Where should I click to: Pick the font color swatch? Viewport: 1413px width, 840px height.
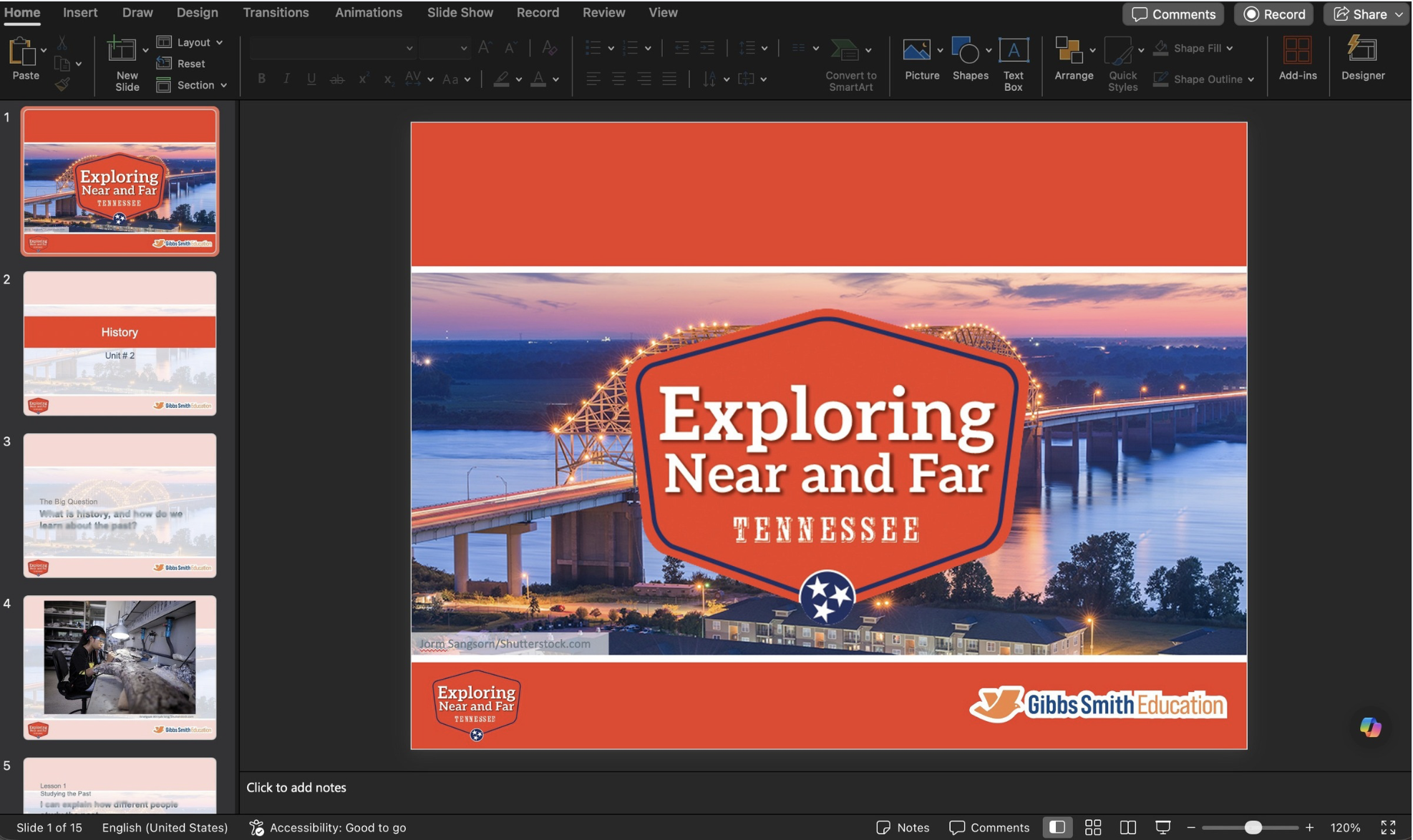coord(538,79)
